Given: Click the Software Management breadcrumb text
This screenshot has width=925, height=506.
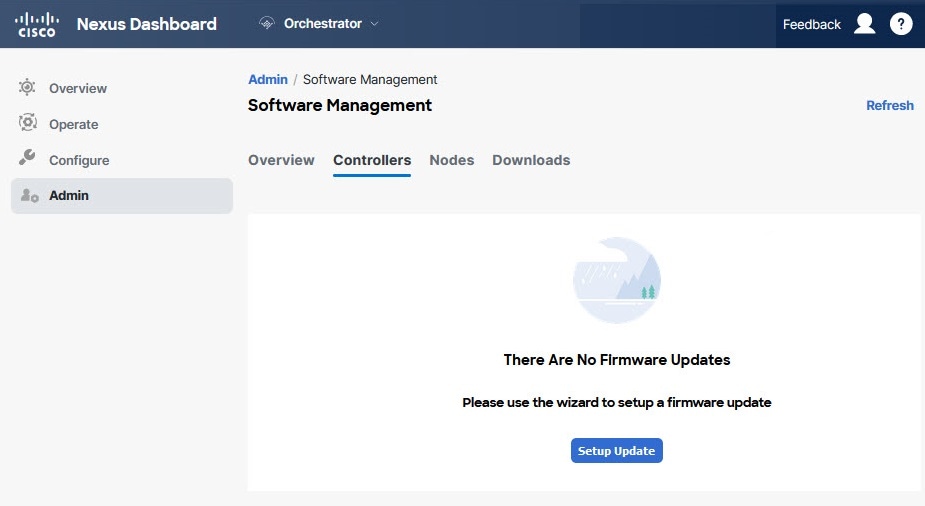Looking at the screenshot, I should point(370,80).
